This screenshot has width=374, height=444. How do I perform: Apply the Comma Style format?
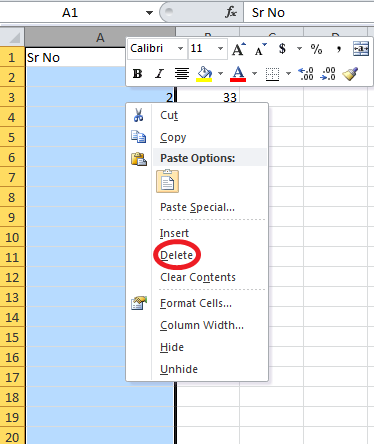pyautogui.click(x=339, y=49)
